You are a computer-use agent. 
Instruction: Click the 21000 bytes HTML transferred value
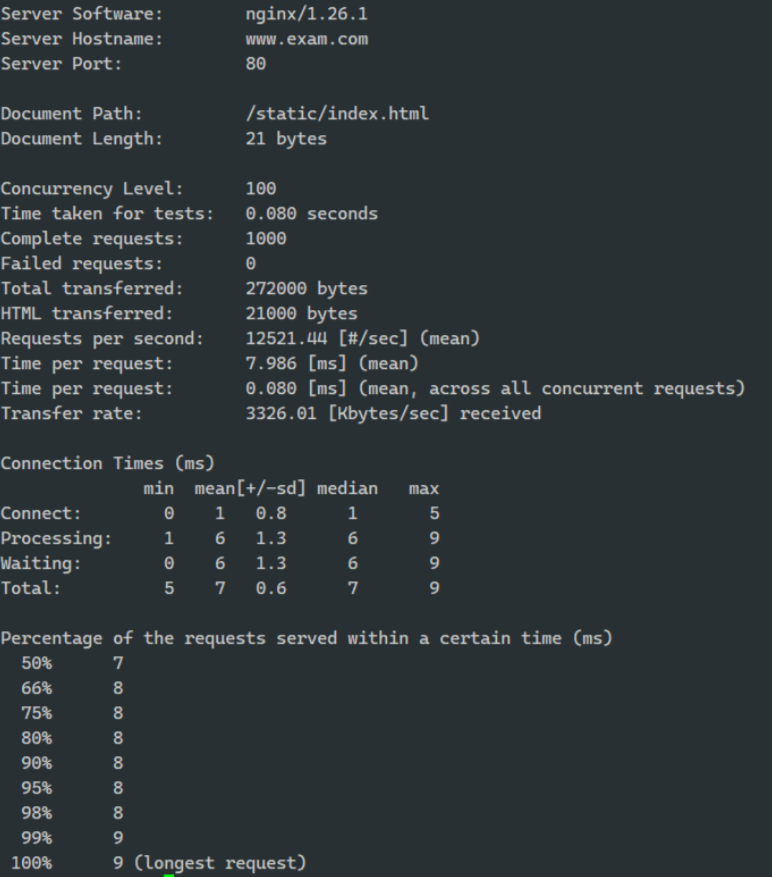[302, 314]
